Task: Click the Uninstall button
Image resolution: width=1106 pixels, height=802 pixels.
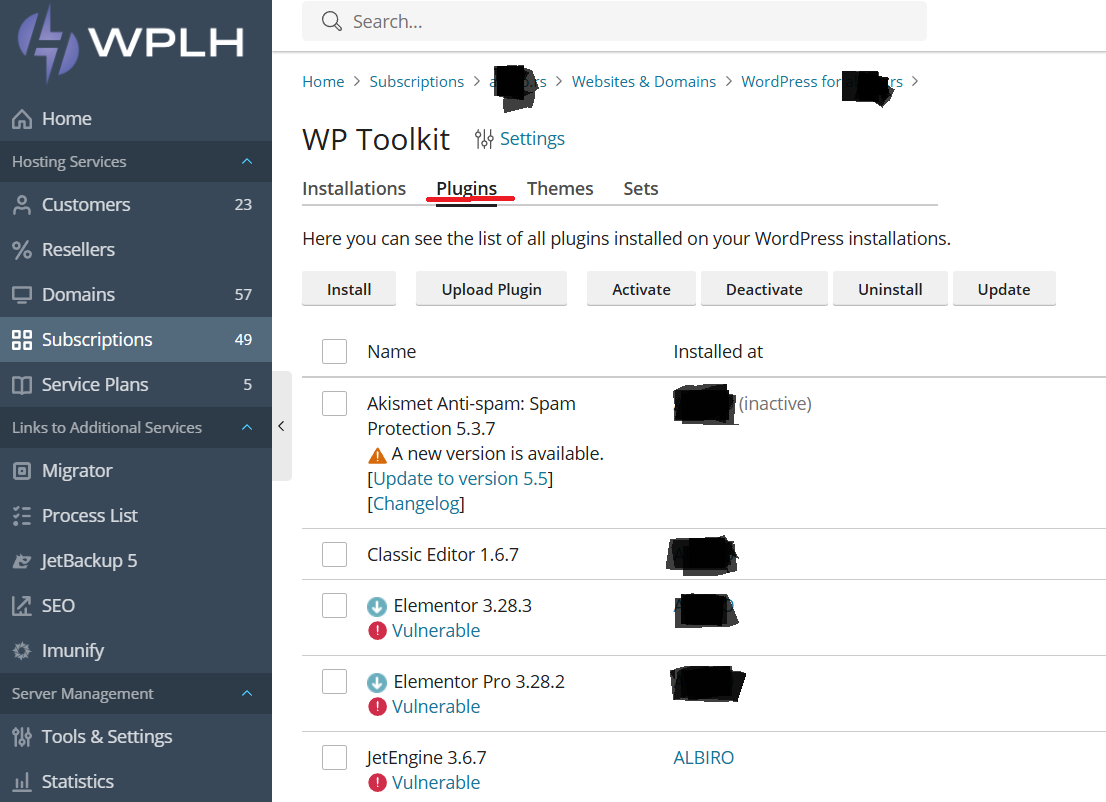Action: point(890,289)
